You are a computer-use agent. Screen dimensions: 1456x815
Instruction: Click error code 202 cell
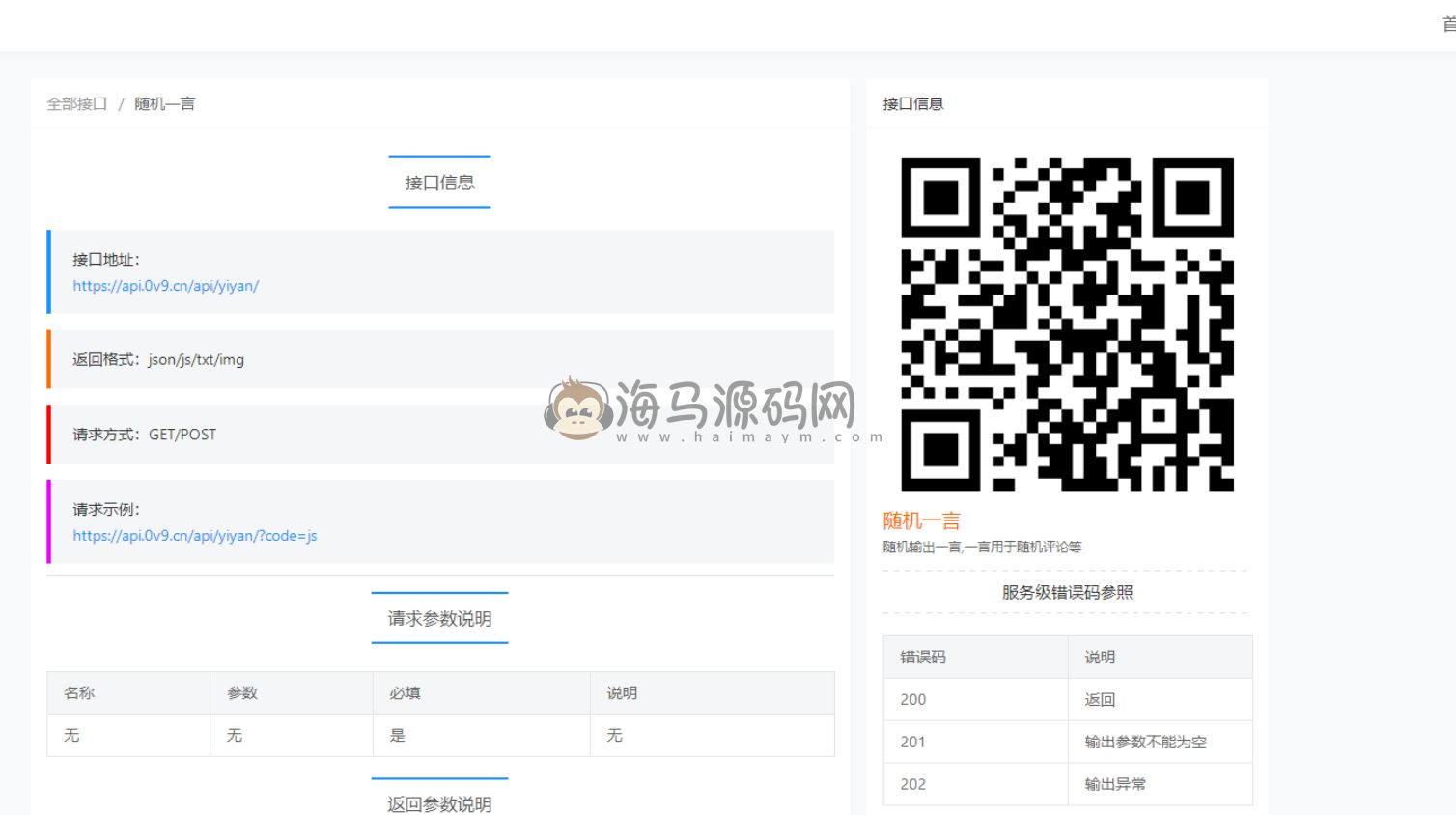pyautogui.click(x=976, y=784)
